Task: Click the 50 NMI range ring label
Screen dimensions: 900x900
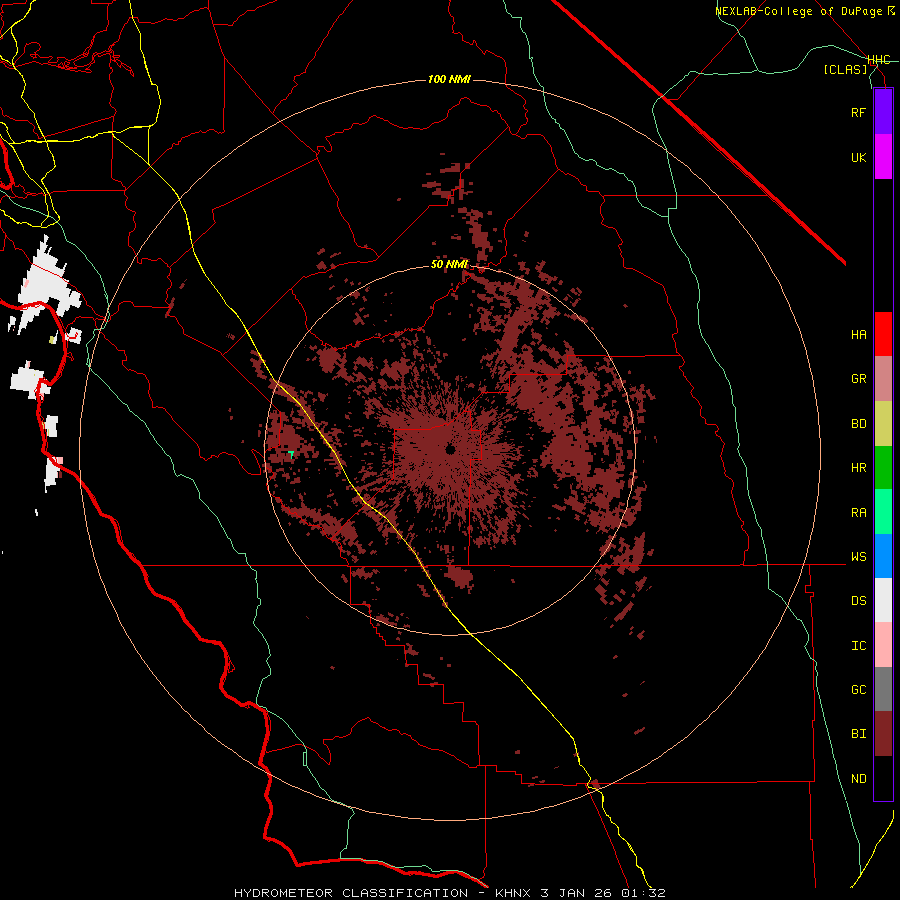Action: 449,264
